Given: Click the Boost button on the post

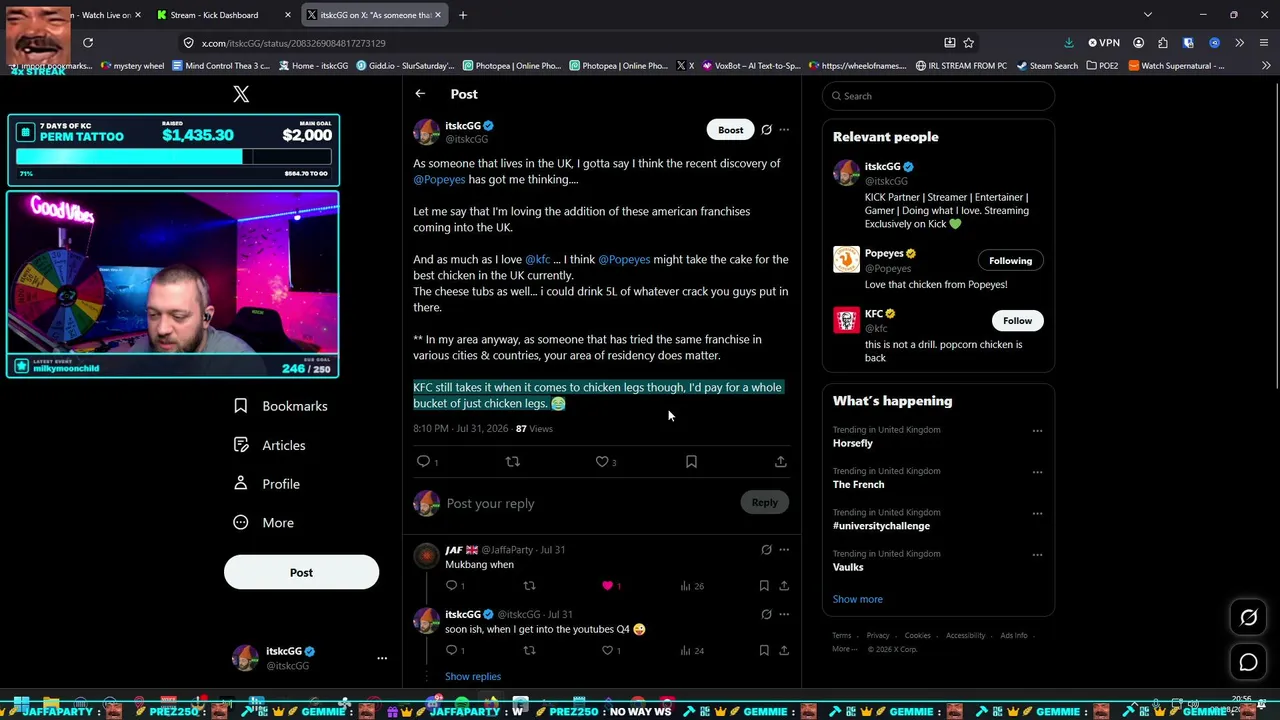Looking at the screenshot, I should pyautogui.click(x=730, y=130).
